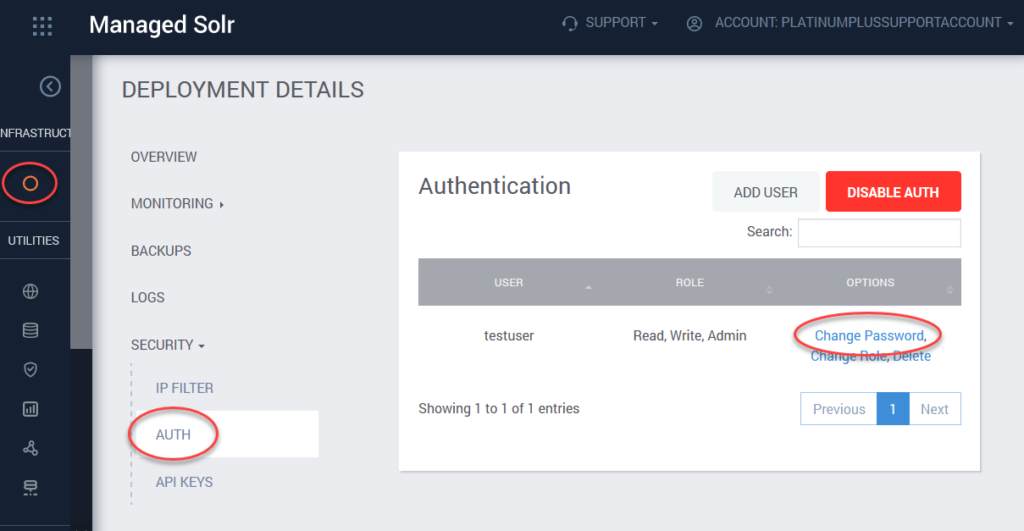
Task: Click the Disable Auth button
Action: click(893, 192)
